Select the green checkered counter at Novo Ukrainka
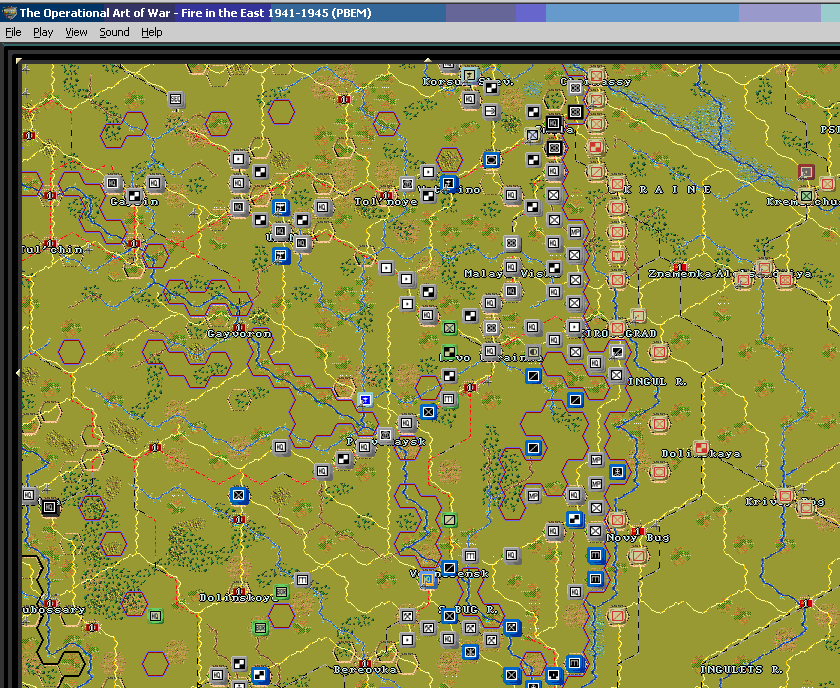The image size is (840, 688). point(449,352)
